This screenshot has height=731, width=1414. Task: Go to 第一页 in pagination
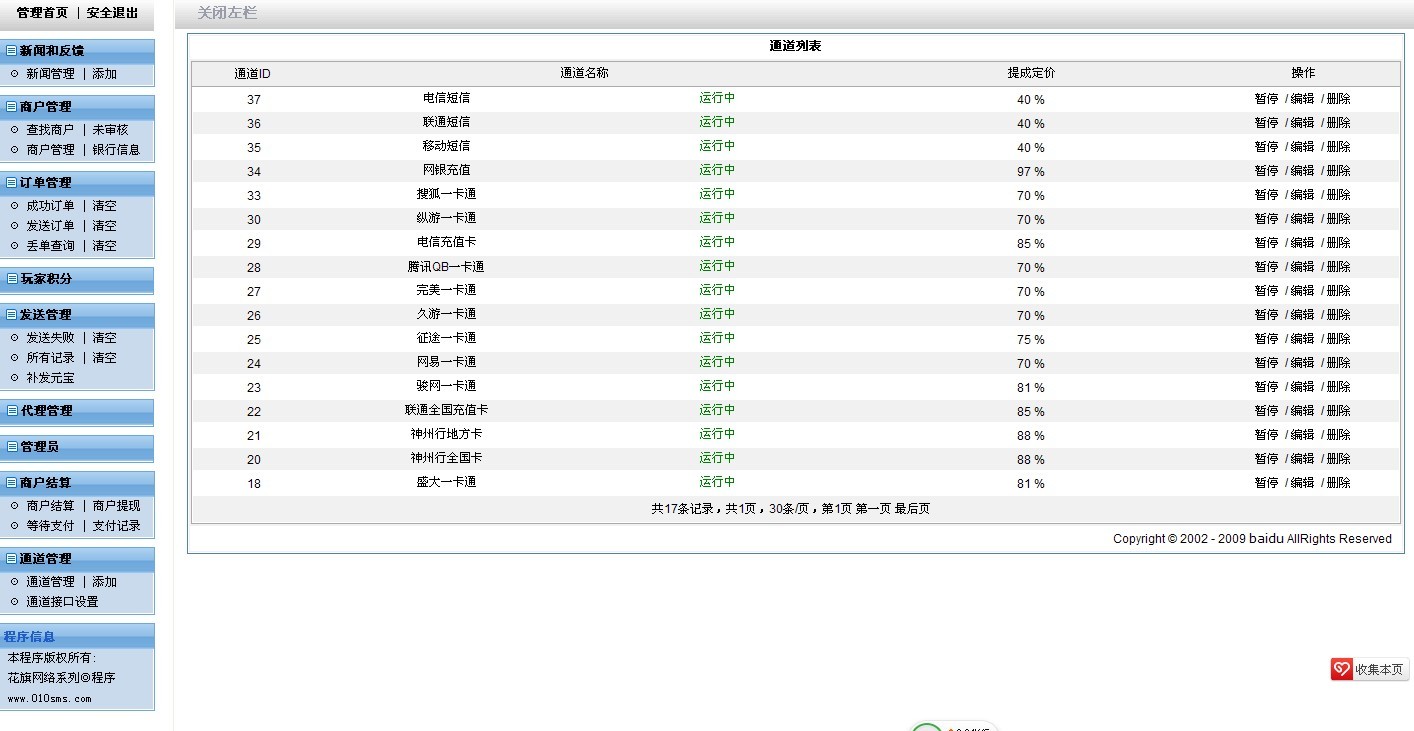pos(873,509)
